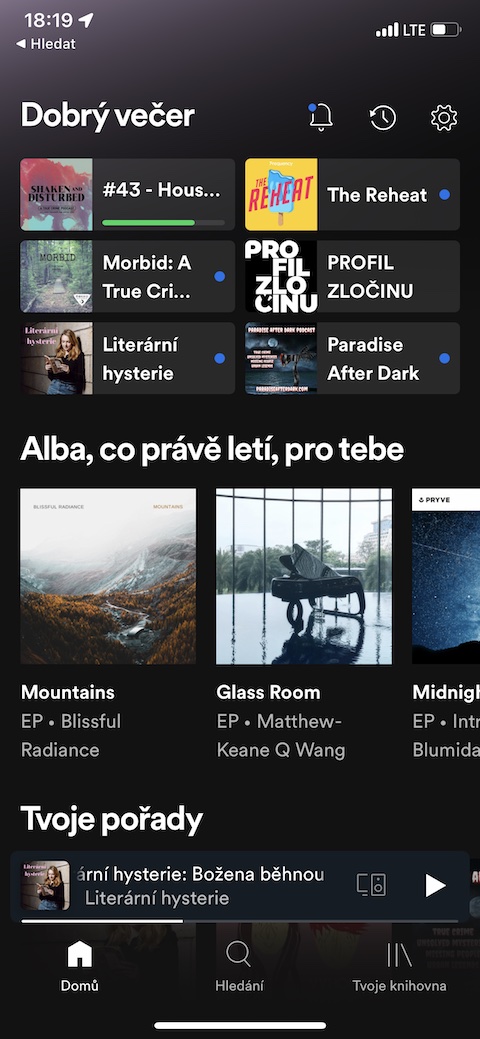Open the notifications bell icon
480x1039 pixels.
[x=321, y=117]
